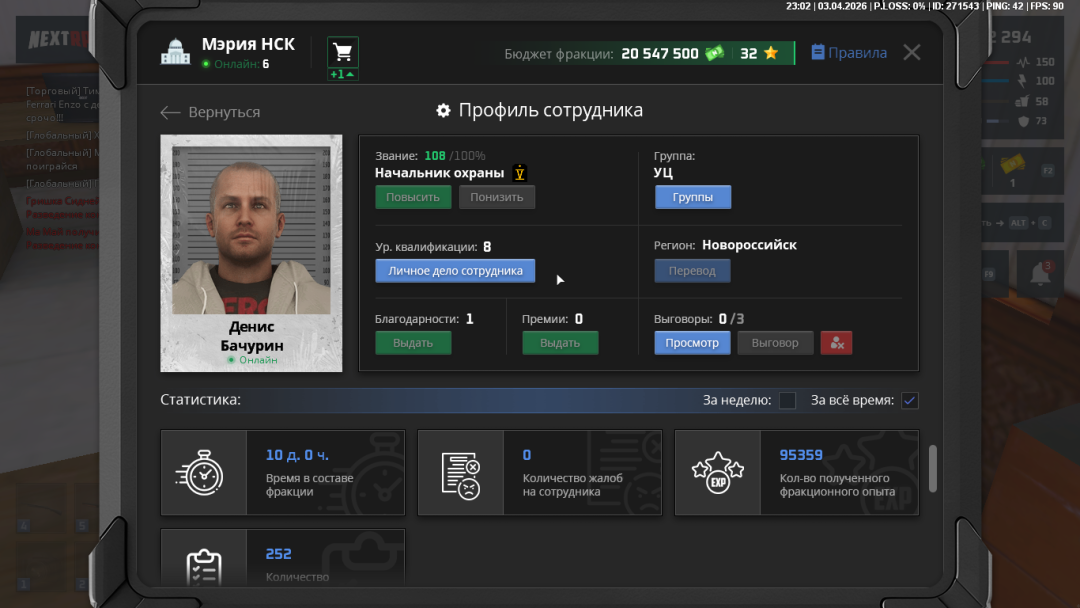Click the complaints count document icon
Screen dimensions: 1080x608
[x=460, y=473]
